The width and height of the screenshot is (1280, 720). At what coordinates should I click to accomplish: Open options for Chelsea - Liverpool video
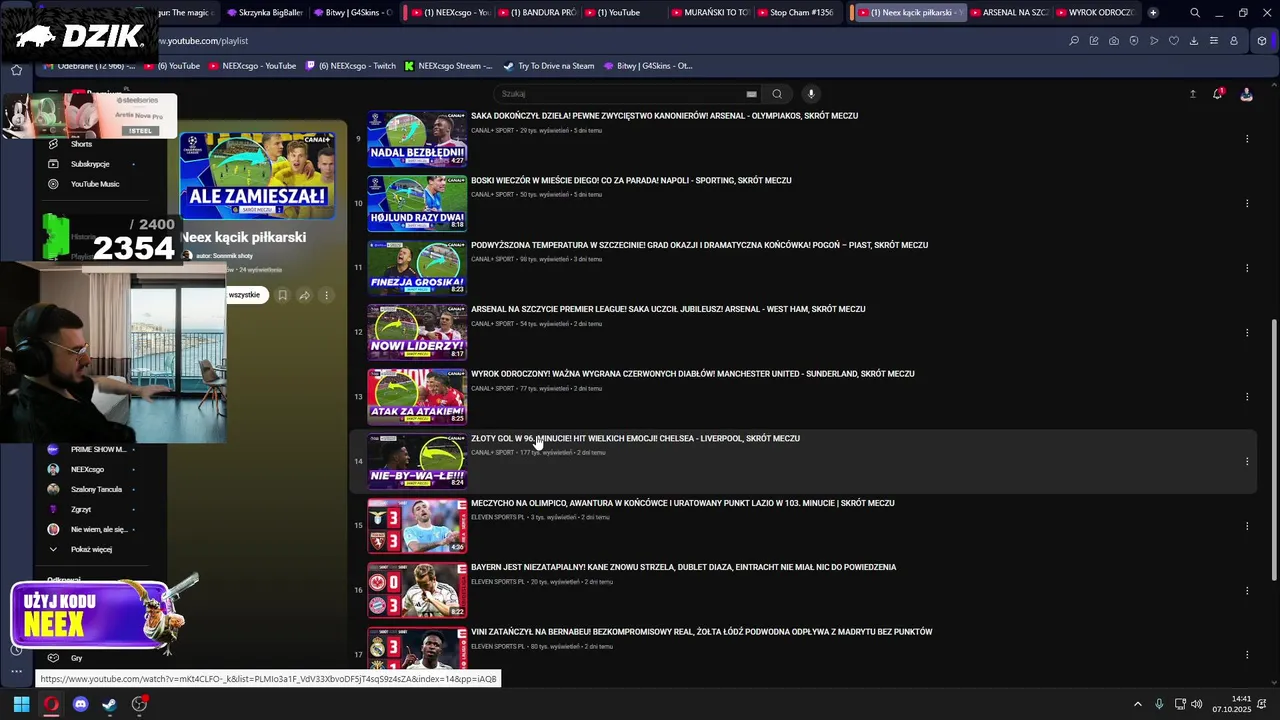click(1247, 461)
